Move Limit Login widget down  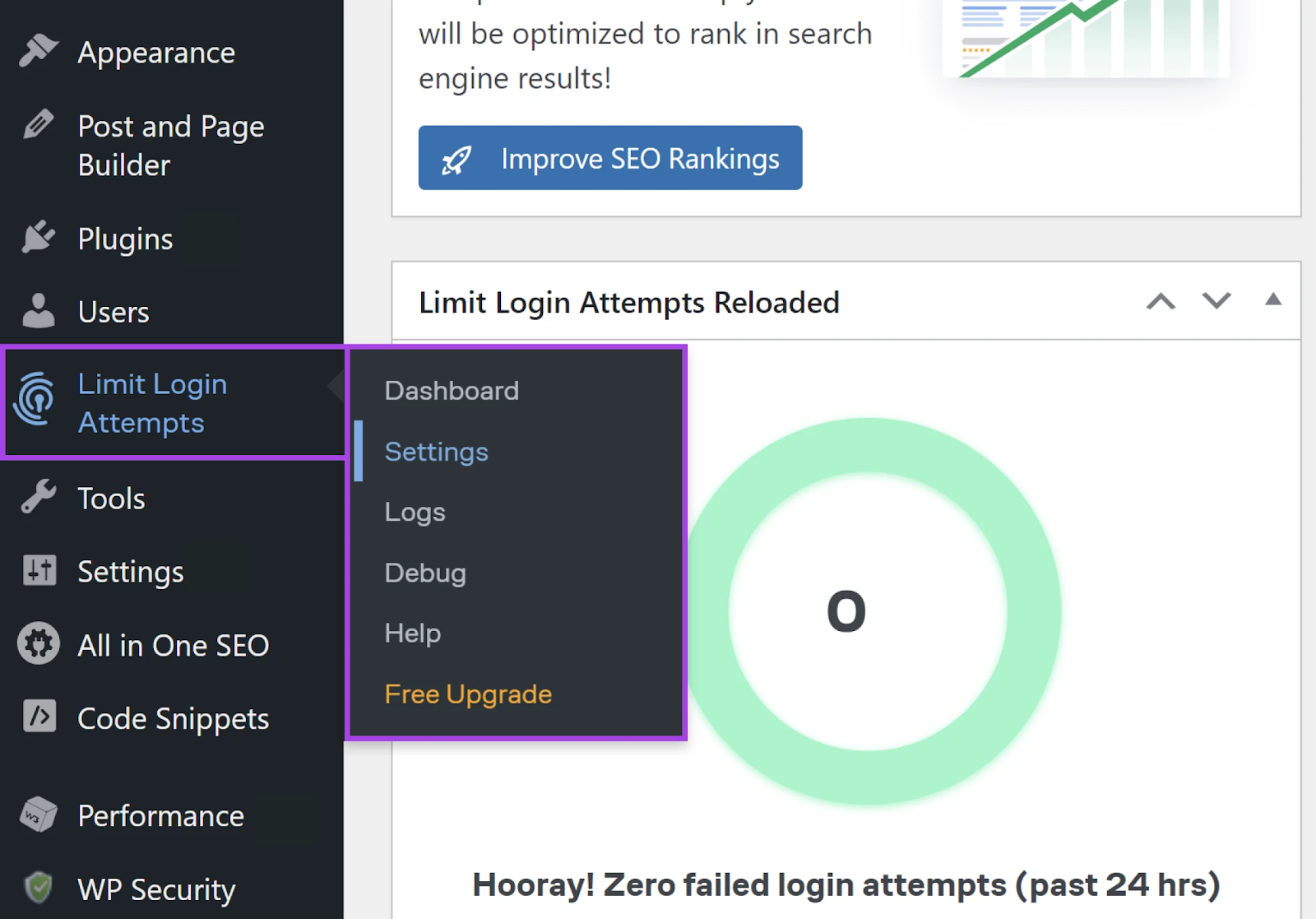[x=1216, y=301]
